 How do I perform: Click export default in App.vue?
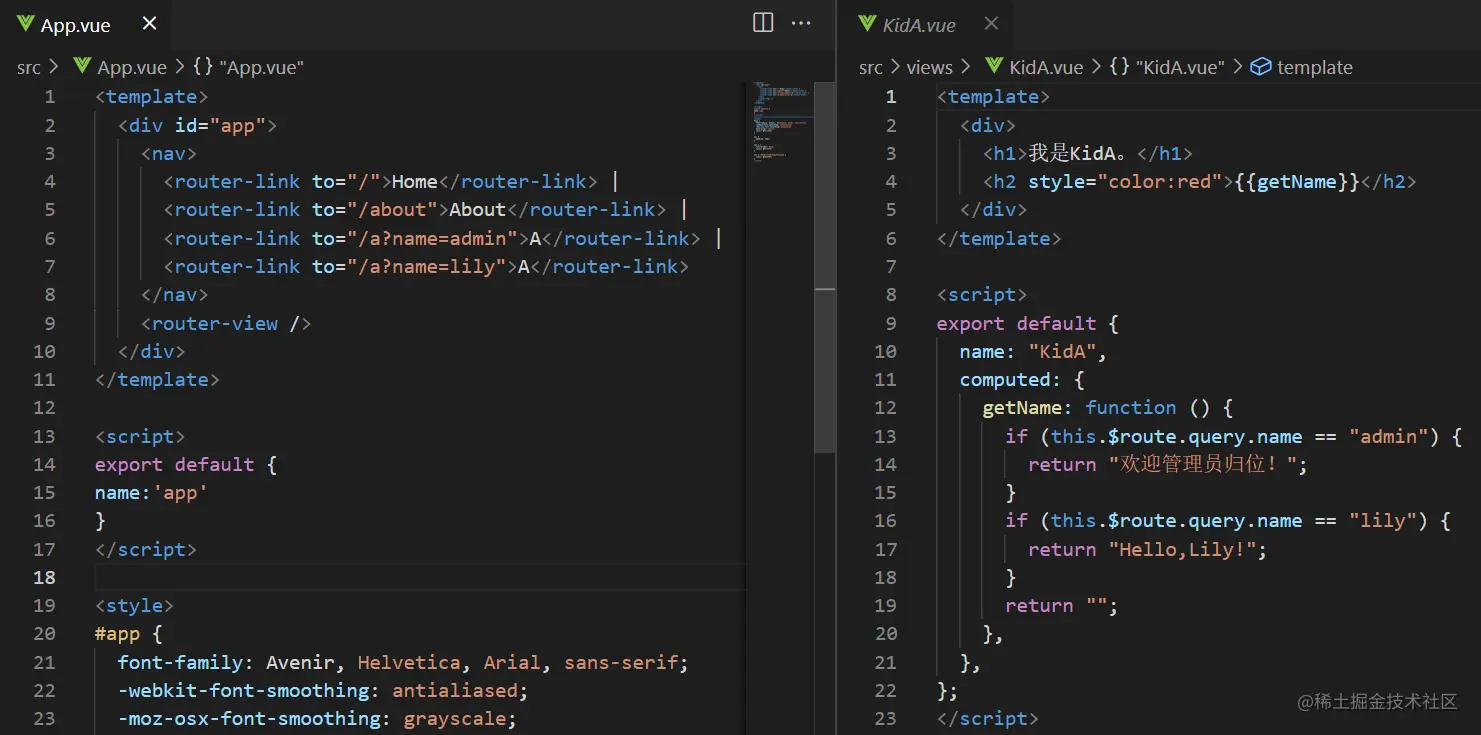pos(175,464)
